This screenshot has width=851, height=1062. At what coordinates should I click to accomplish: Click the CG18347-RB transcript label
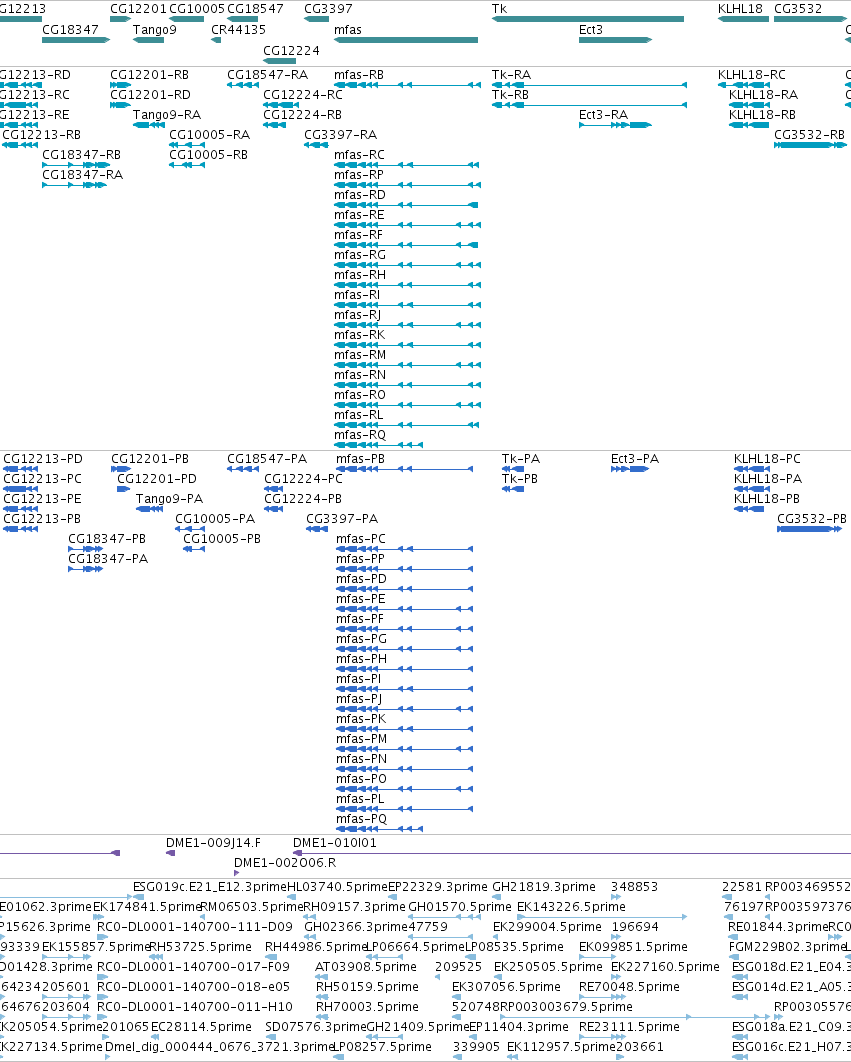click(x=81, y=155)
